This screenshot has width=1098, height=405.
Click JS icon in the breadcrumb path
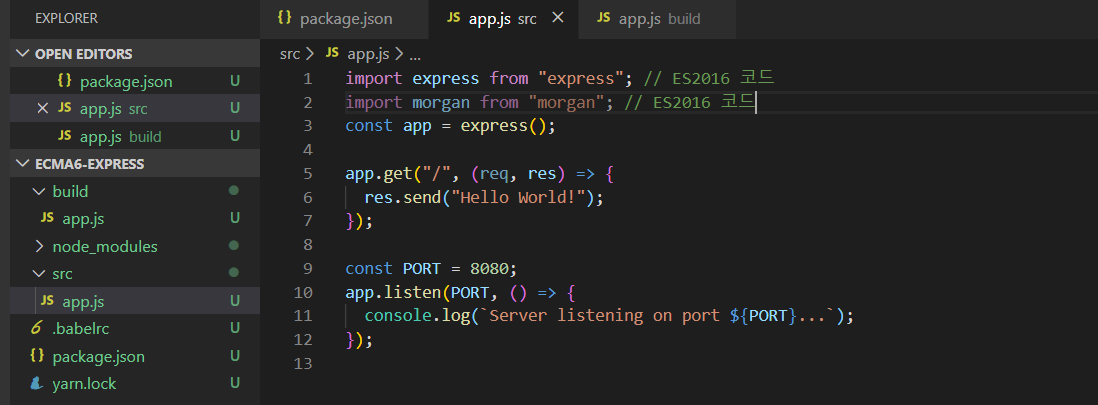(x=333, y=54)
